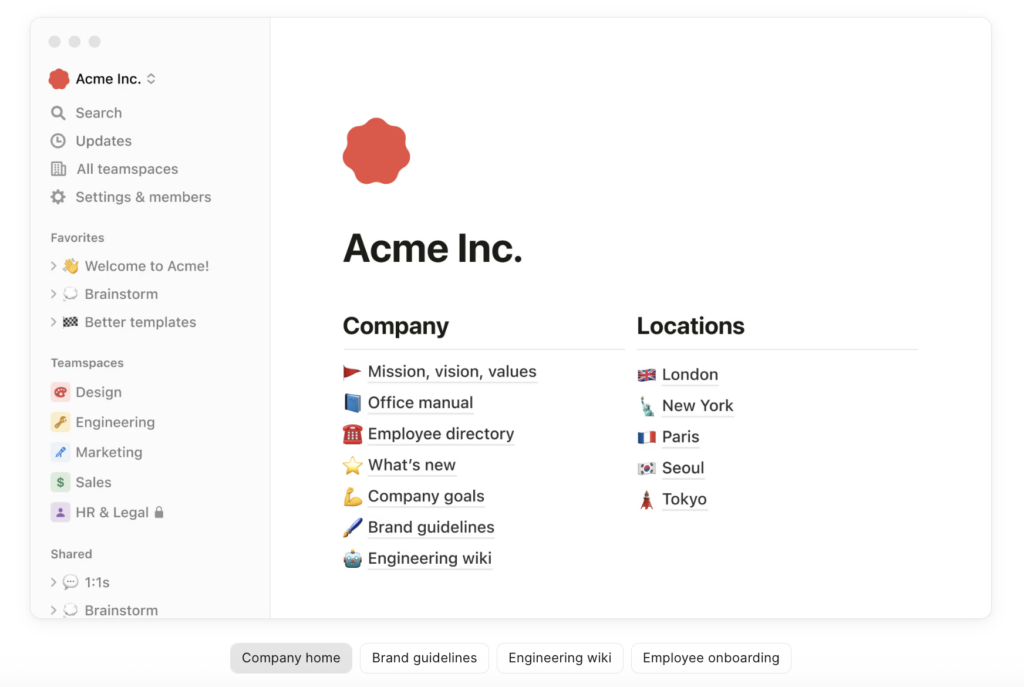Viewport: 1024px width, 687px height.
Task: Click the Sales teamspace dollar icon
Action: click(x=60, y=482)
